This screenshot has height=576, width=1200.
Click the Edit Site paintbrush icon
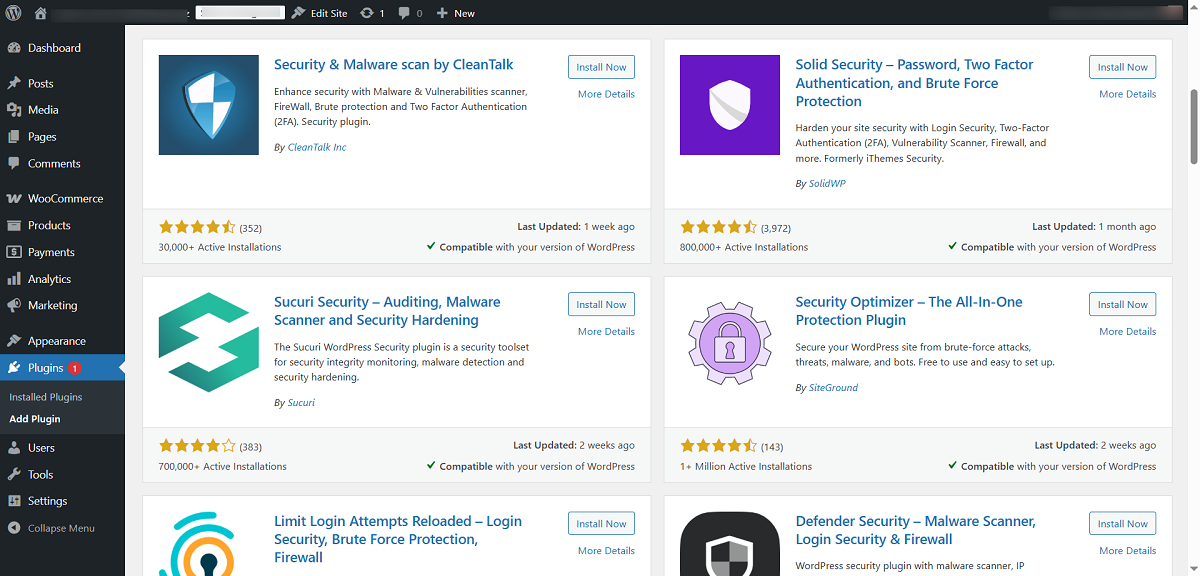pyautogui.click(x=297, y=13)
